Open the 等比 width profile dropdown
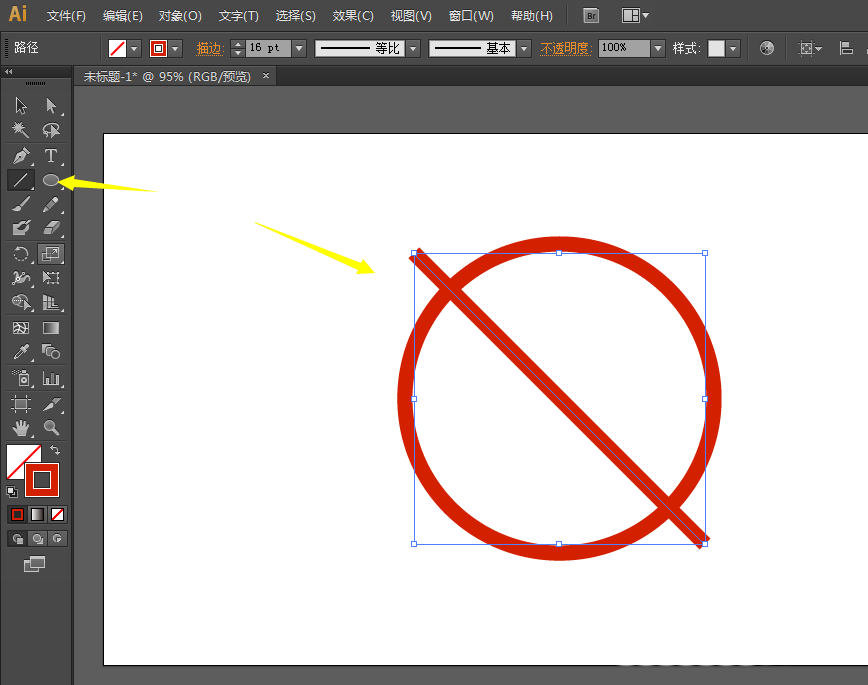This screenshot has height=685, width=868. (413, 48)
